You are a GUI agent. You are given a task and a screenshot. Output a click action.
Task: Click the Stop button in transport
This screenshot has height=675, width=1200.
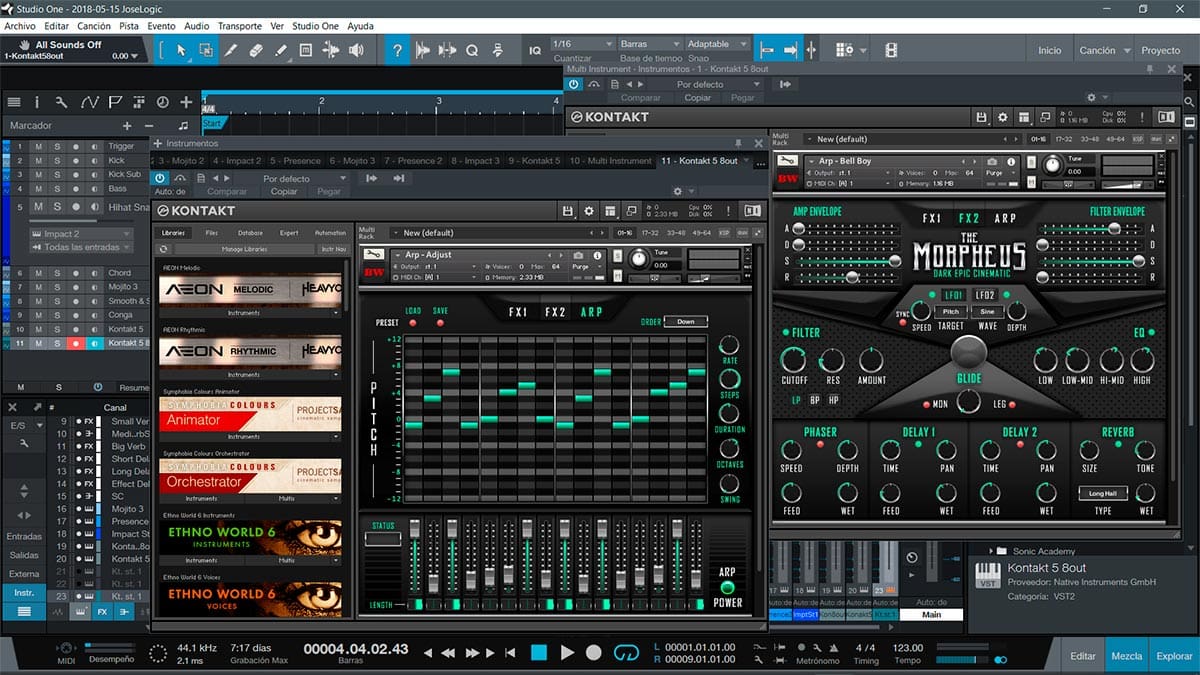point(539,653)
